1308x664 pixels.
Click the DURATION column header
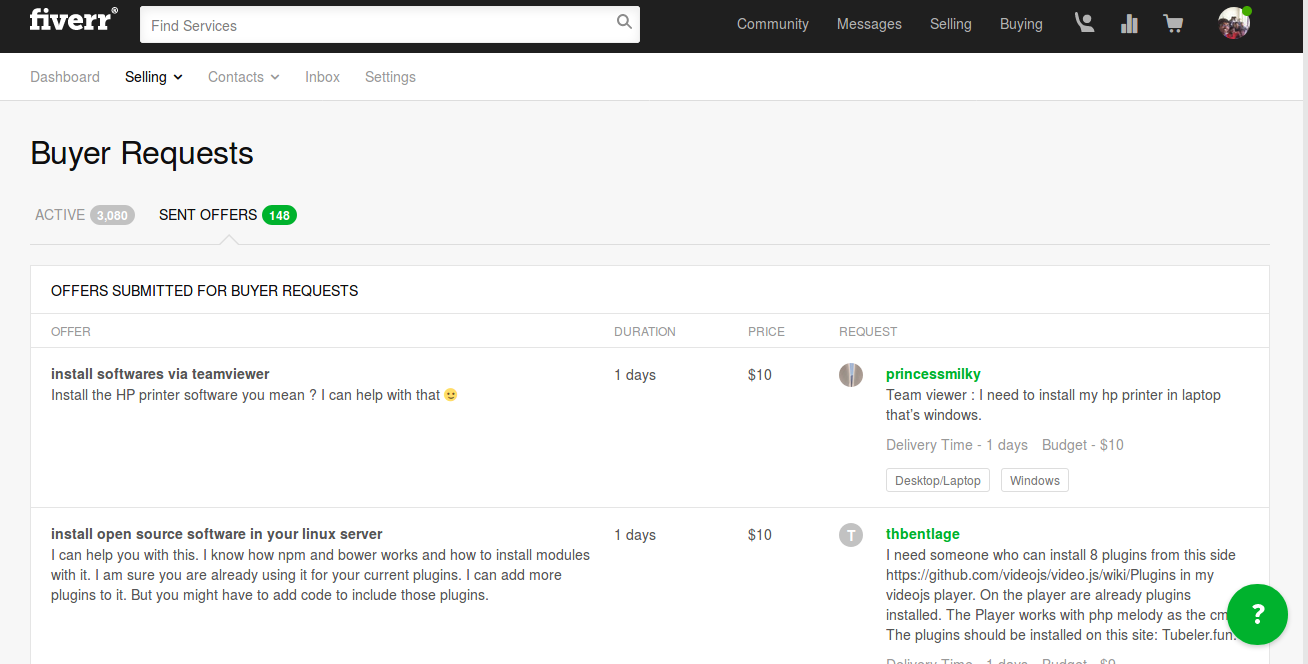645,332
